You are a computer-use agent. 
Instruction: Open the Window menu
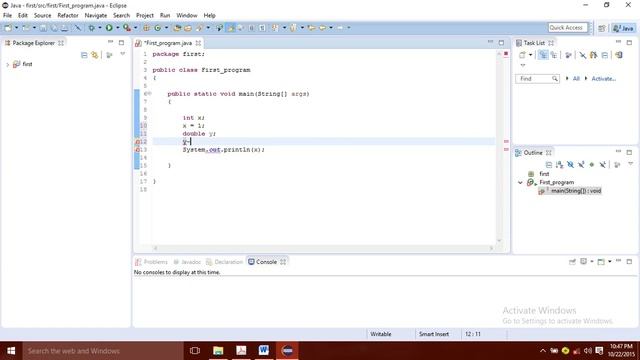pyautogui.click(x=187, y=16)
